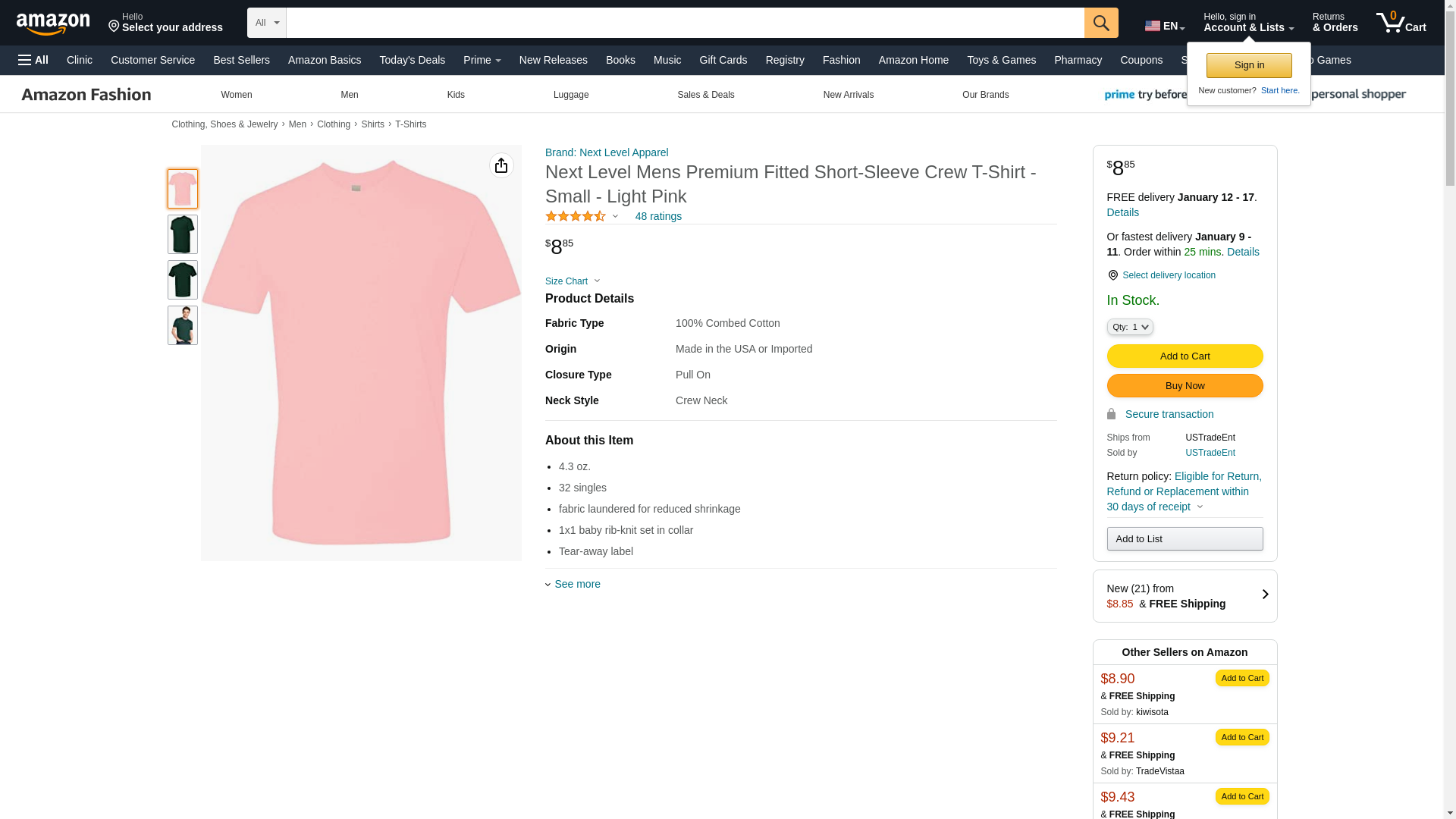The width and height of the screenshot is (1456, 819).
Task: Click the Add to Cart button
Action: pos(1184,356)
